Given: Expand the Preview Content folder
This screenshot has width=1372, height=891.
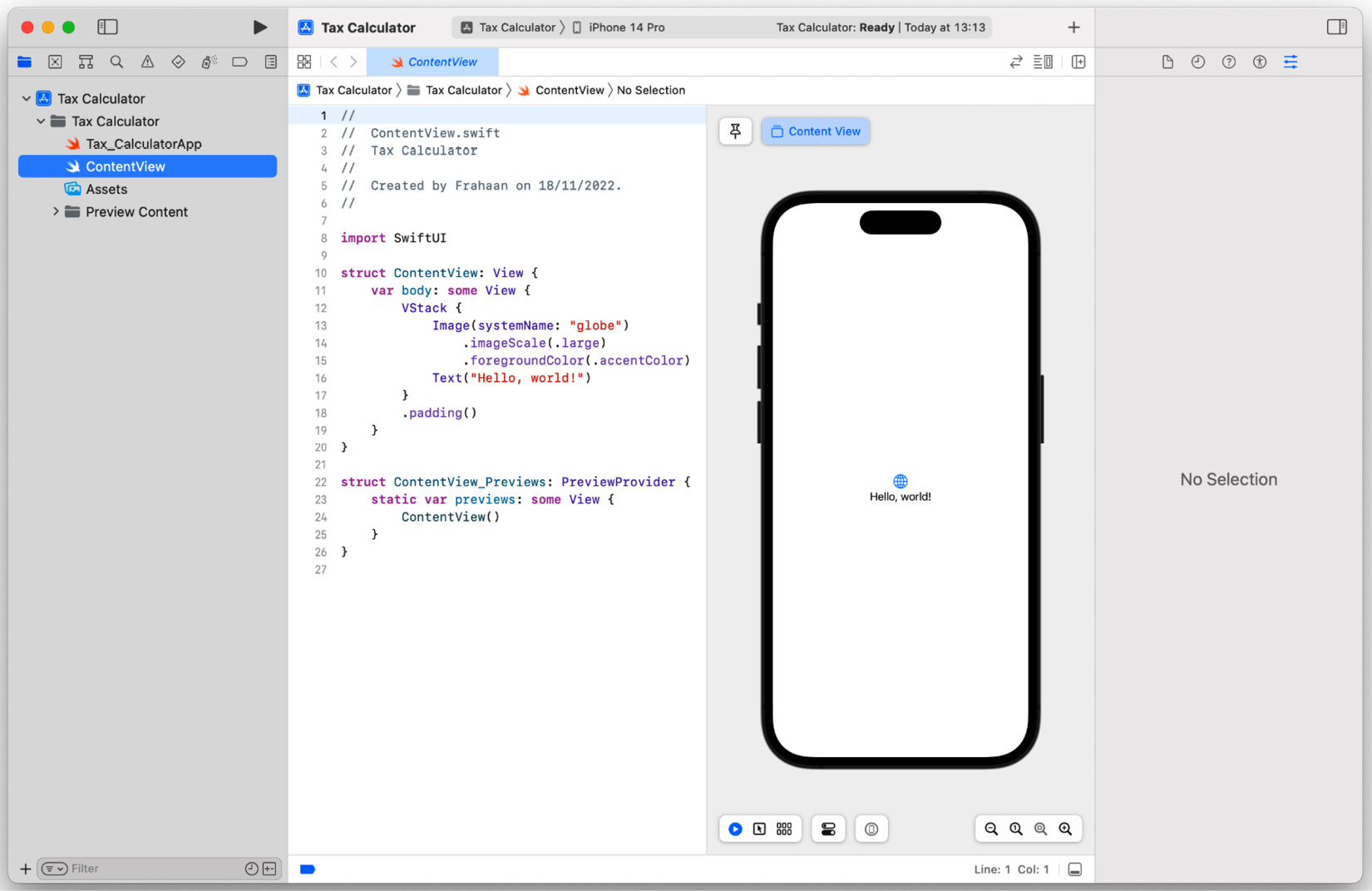Looking at the screenshot, I should [56, 212].
